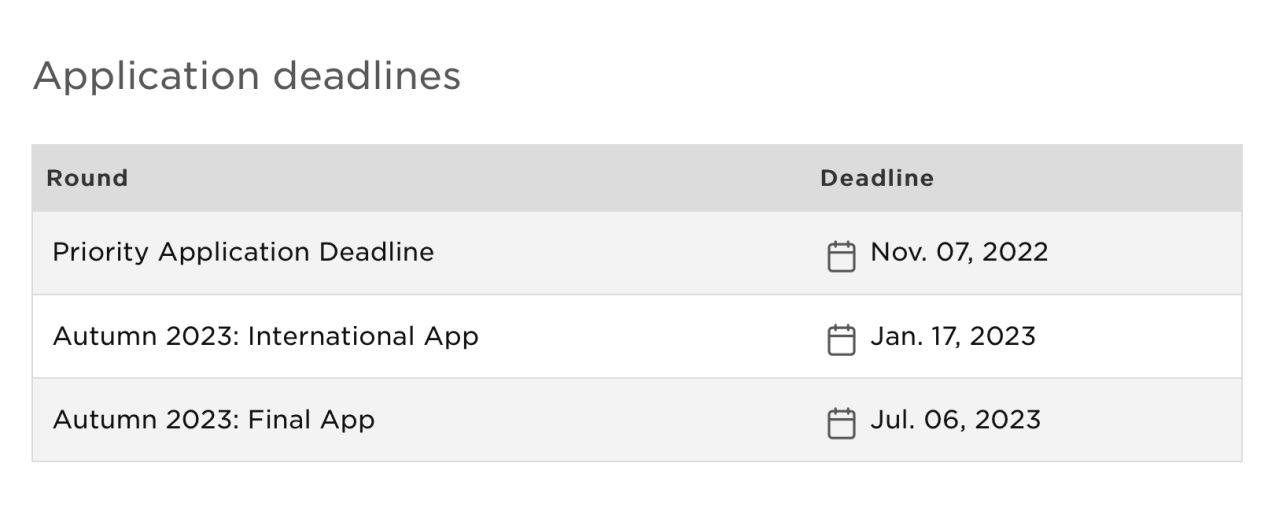Click the Autumn 2023: International App label
This screenshot has width=1268, height=515.
(x=265, y=336)
